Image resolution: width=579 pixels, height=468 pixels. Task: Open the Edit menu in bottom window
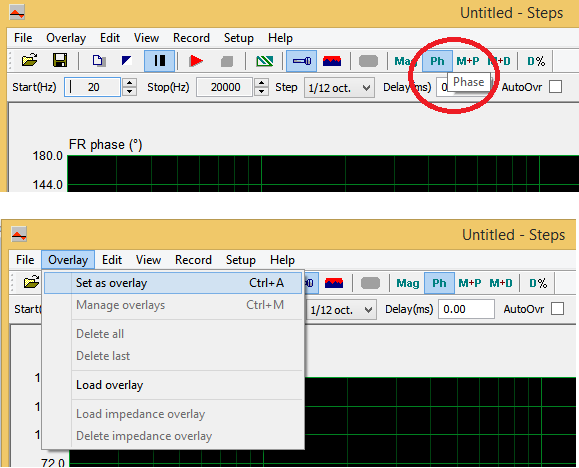[112, 260]
